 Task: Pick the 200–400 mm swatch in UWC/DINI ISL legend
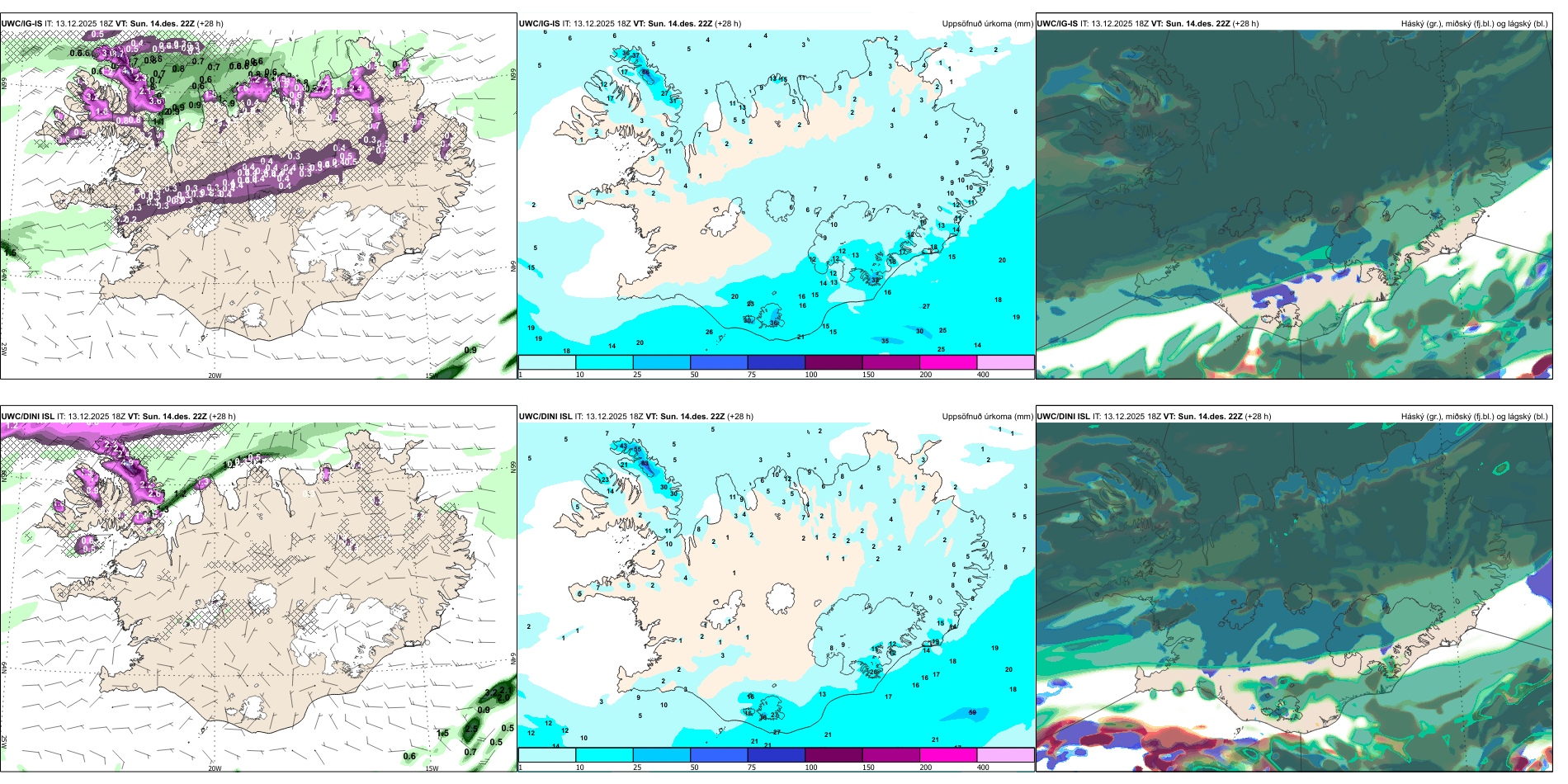948,755
